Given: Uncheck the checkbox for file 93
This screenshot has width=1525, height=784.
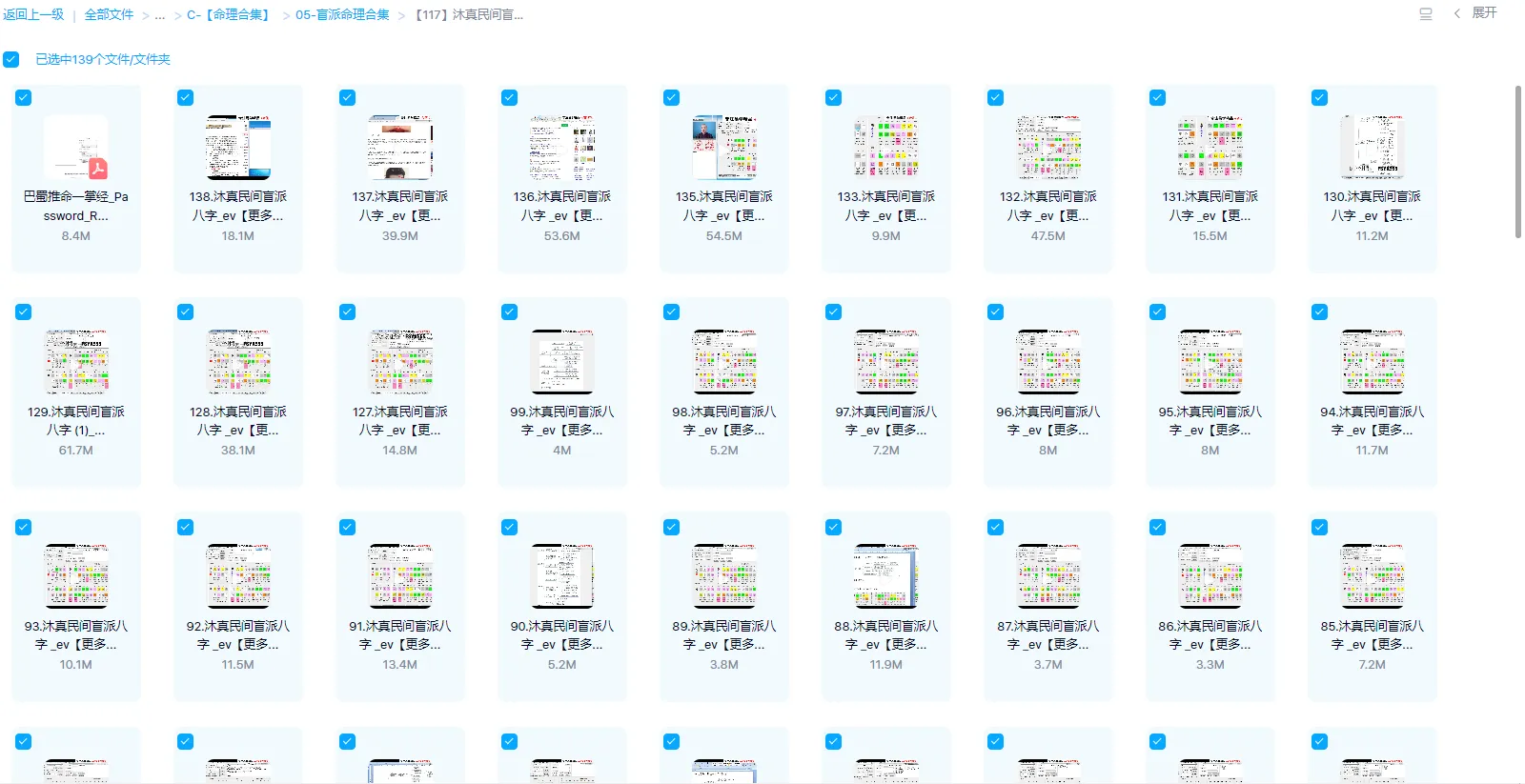Looking at the screenshot, I should (24, 527).
